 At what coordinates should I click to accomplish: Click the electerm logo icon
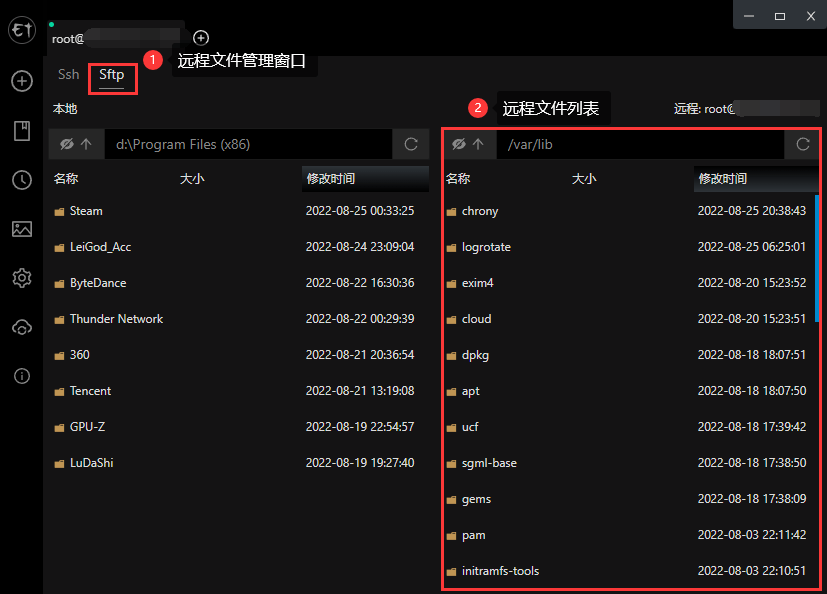(22, 30)
